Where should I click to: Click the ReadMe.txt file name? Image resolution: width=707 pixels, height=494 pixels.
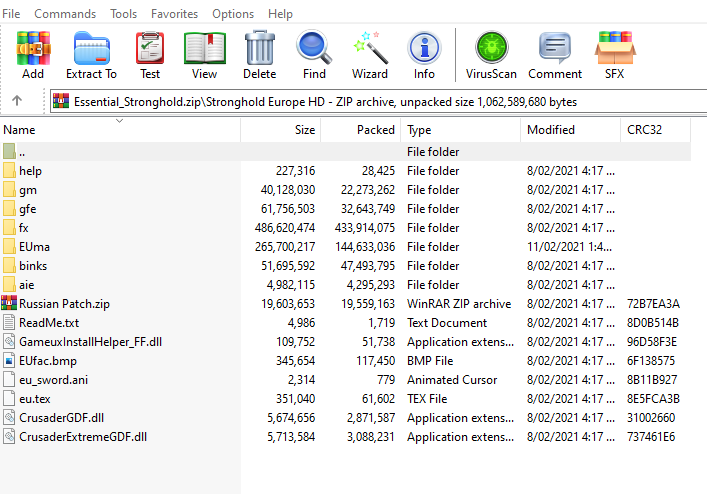point(49,323)
